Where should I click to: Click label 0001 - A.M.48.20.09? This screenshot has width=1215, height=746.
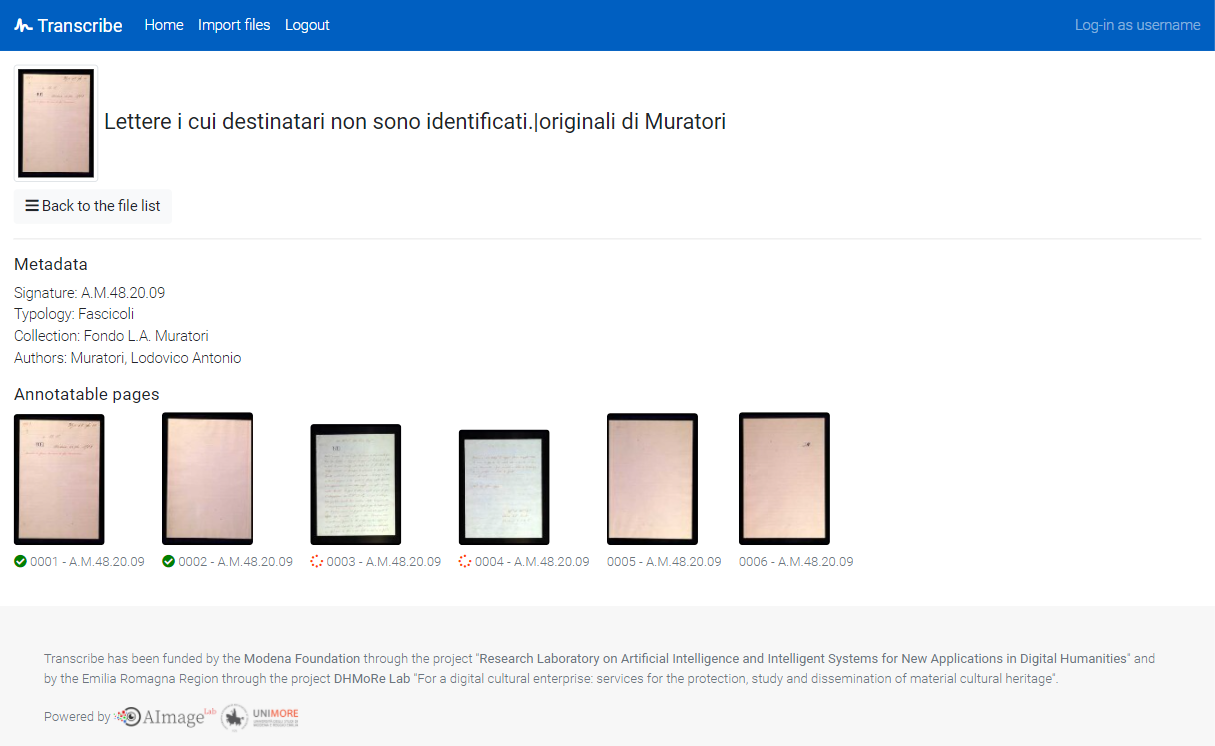click(x=87, y=562)
